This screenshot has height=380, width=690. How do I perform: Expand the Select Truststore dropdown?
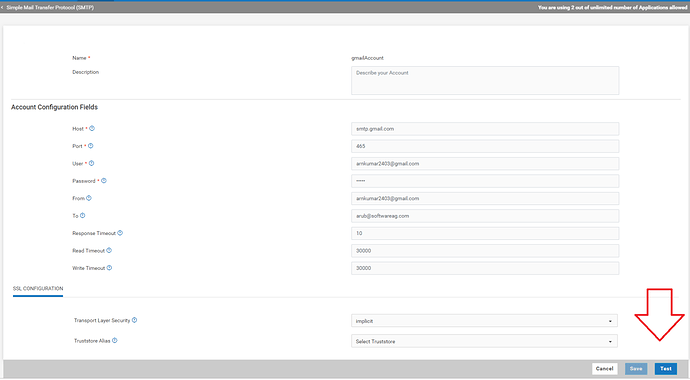tap(484, 341)
